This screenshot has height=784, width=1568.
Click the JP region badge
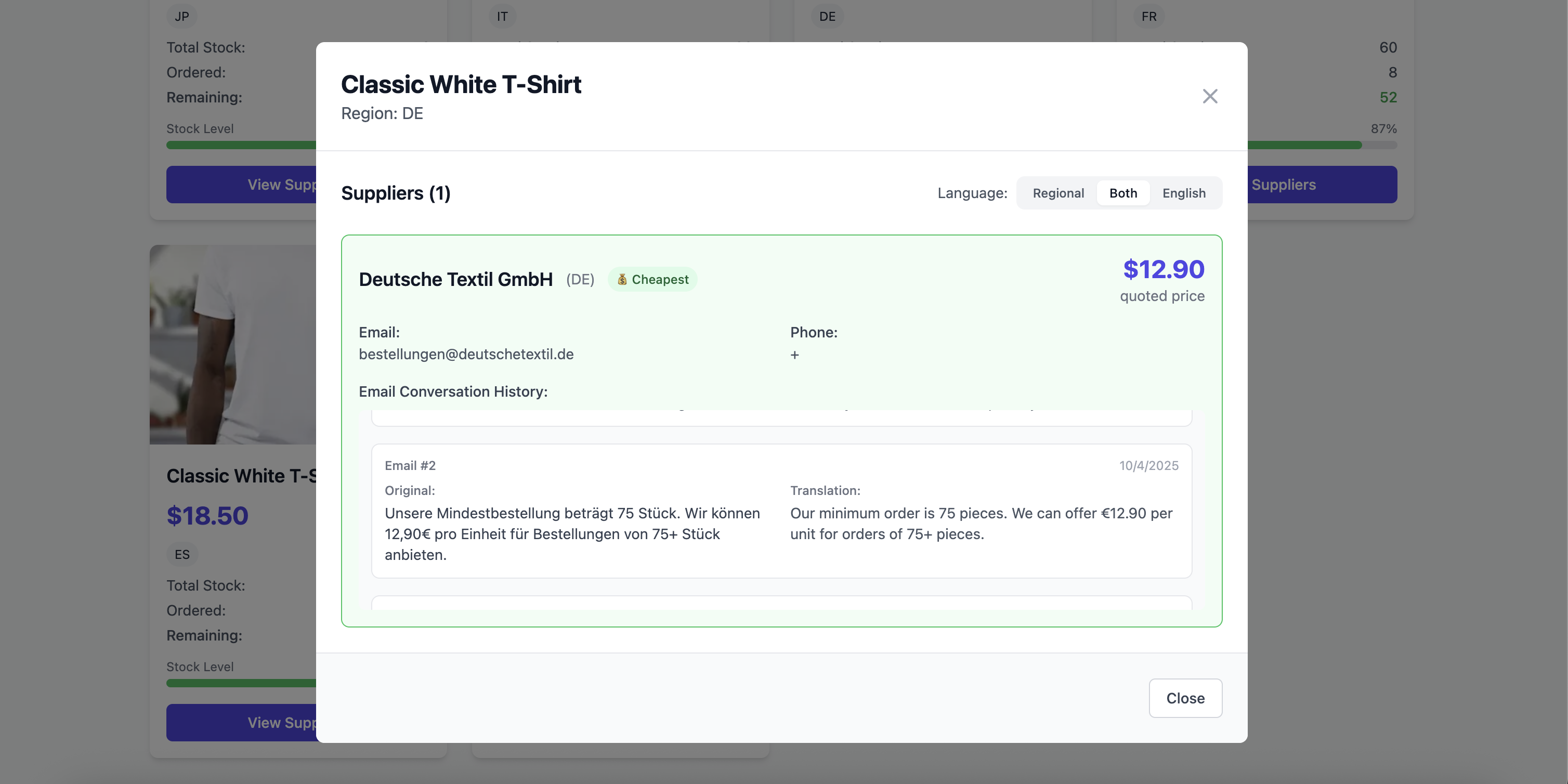click(x=181, y=17)
